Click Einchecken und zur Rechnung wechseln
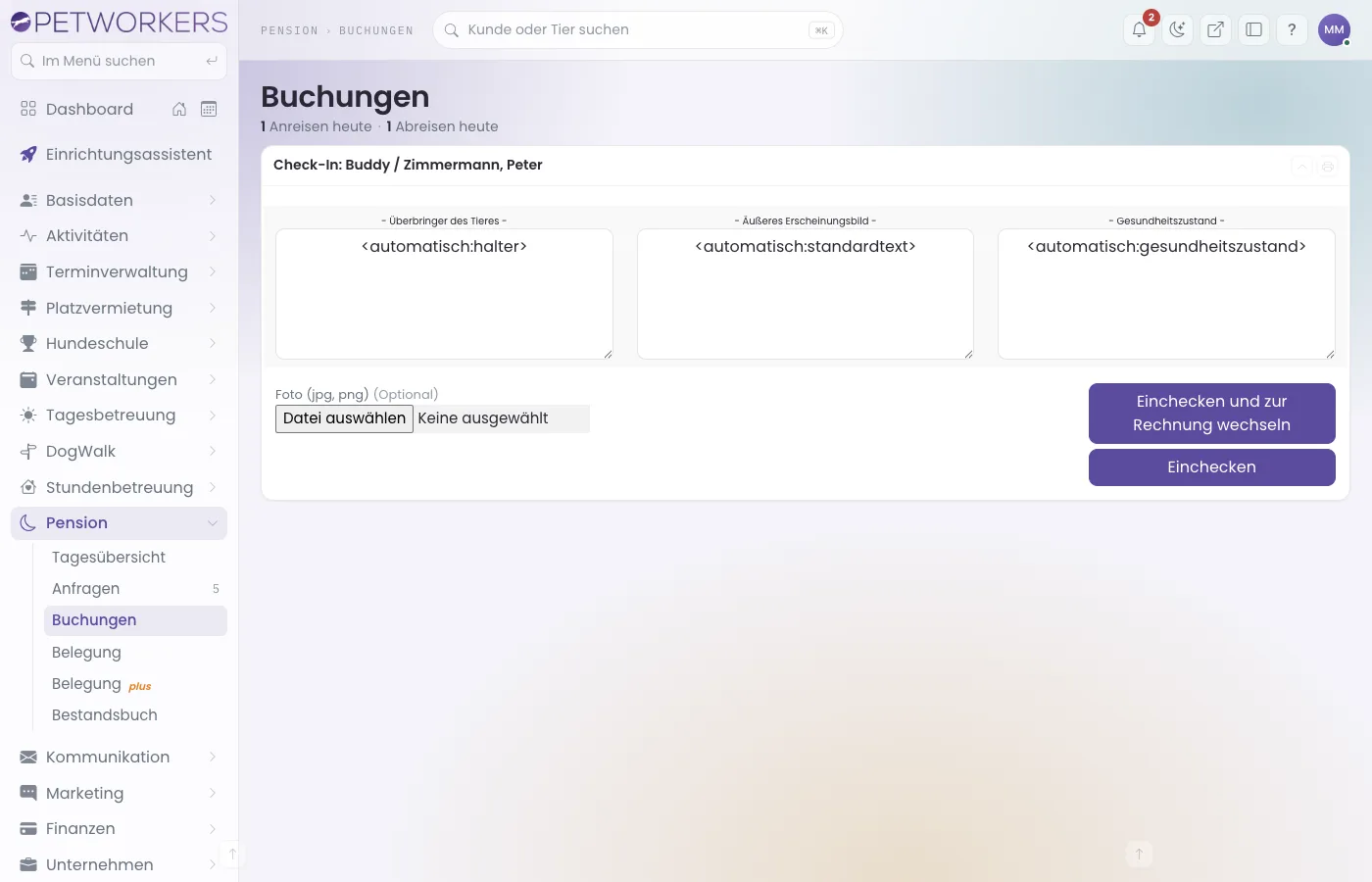The height and width of the screenshot is (882, 1372). coord(1211,414)
